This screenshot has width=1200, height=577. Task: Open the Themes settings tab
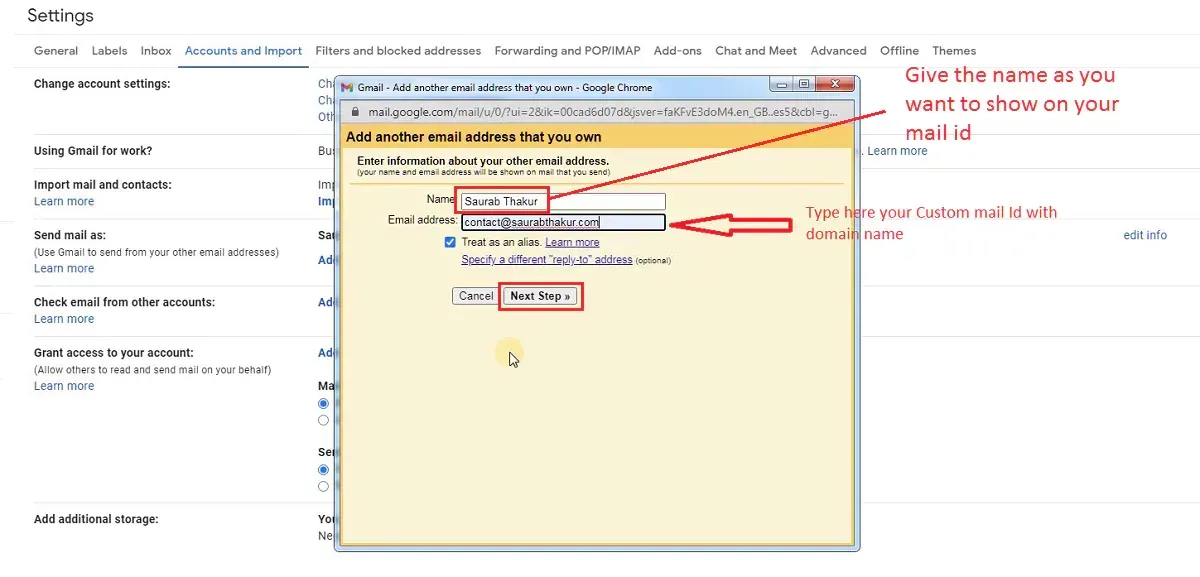click(954, 51)
